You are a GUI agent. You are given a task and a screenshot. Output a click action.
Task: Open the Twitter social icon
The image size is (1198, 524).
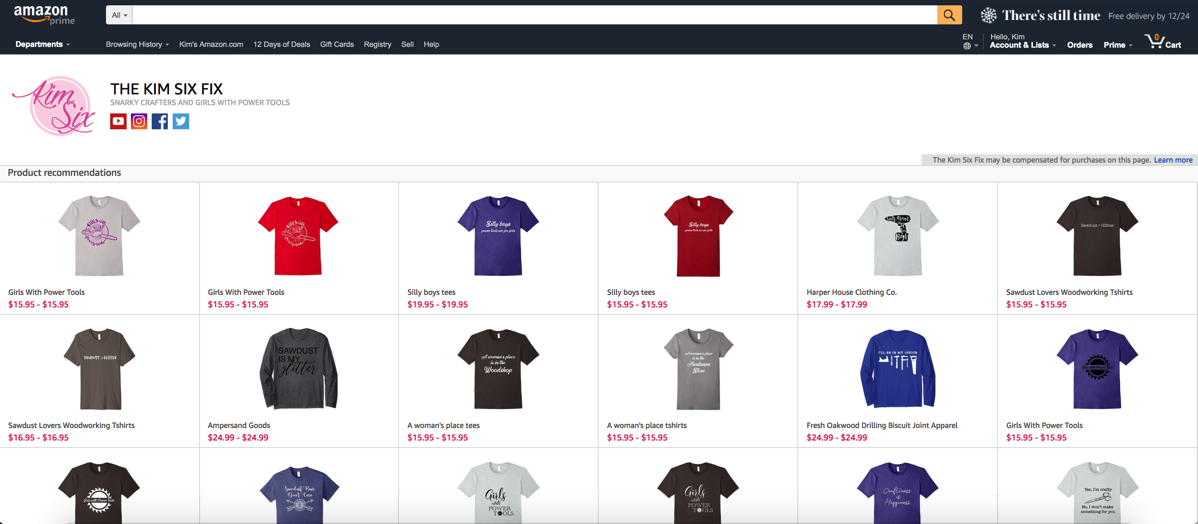click(180, 121)
